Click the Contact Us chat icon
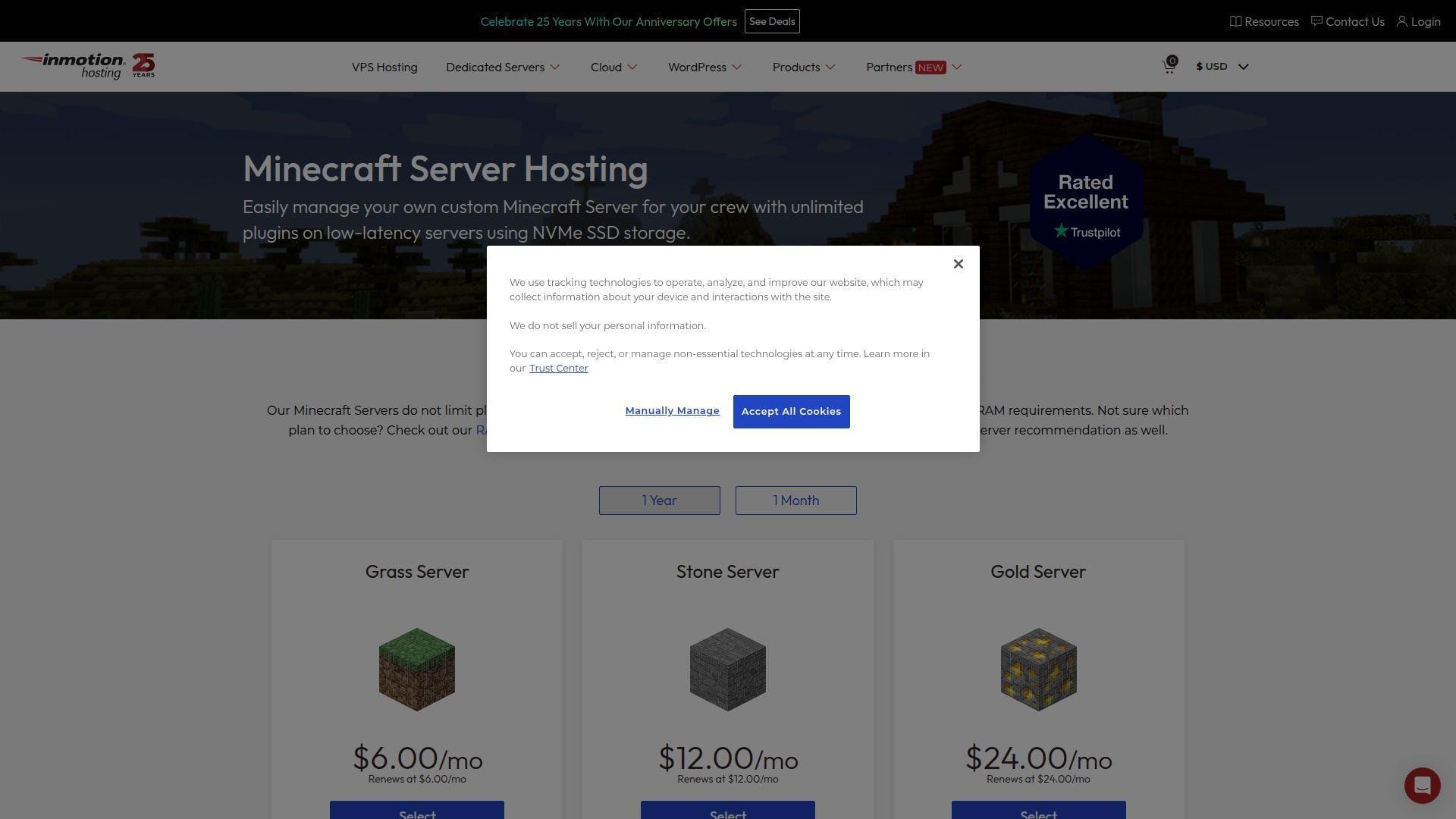1456x819 pixels. click(1316, 21)
